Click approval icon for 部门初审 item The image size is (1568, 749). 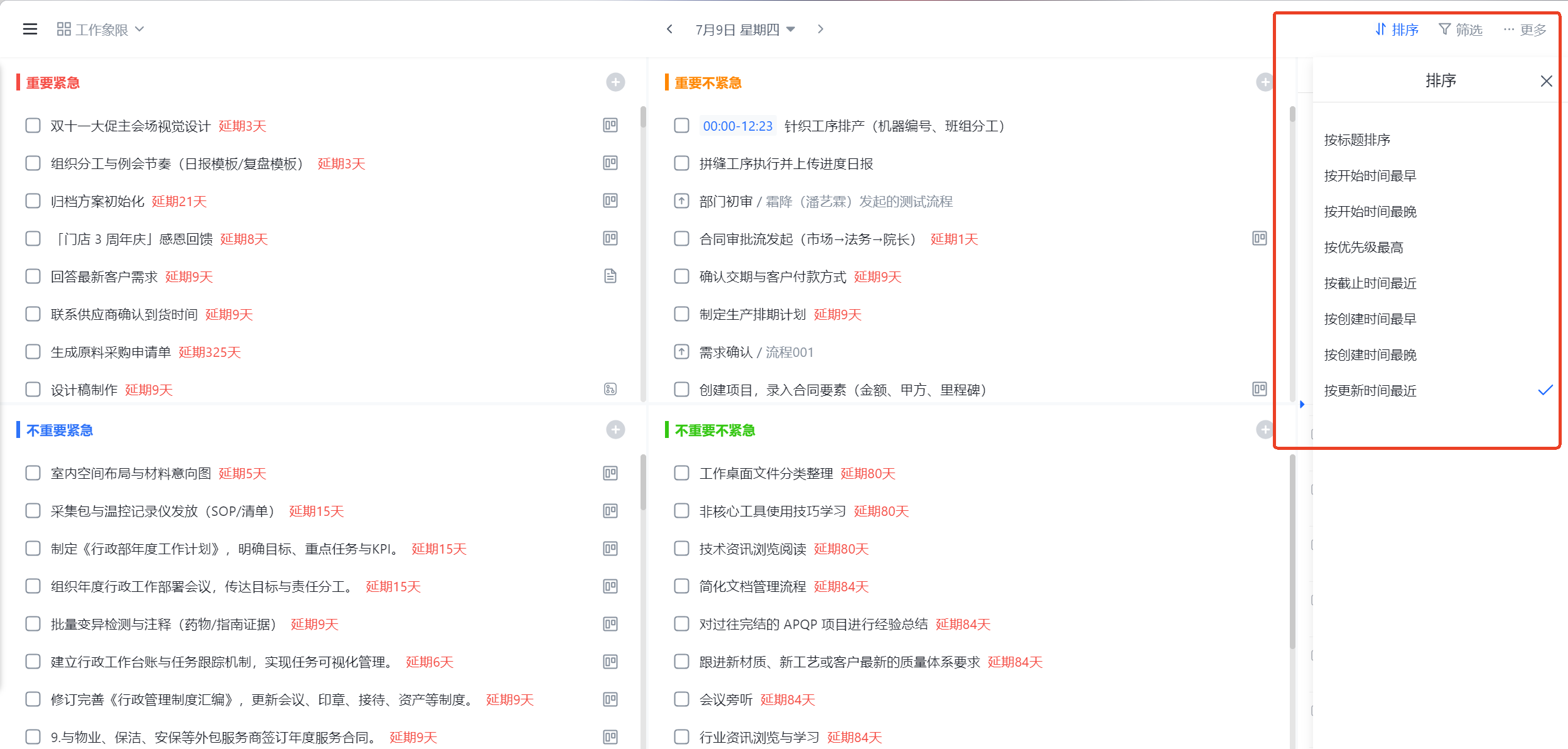click(681, 201)
